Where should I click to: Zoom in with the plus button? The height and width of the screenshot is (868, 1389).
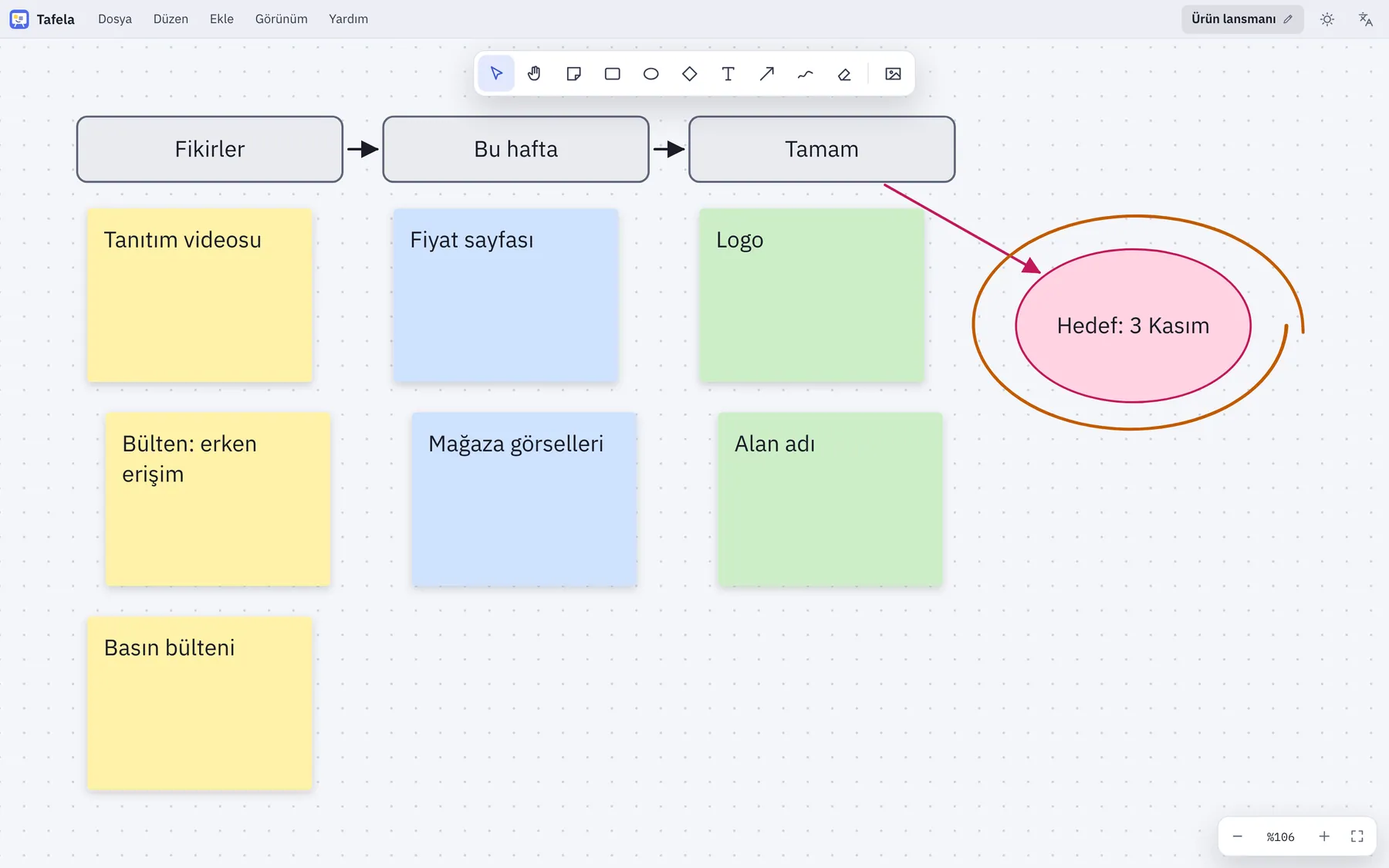pyautogui.click(x=1324, y=836)
